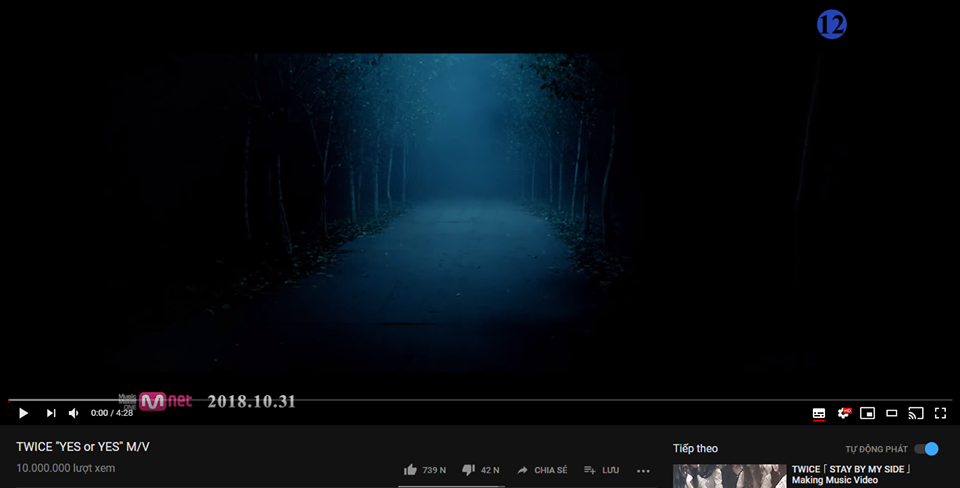Click the video player area
The height and width of the screenshot is (488, 960).
pyautogui.click(x=480, y=199)
